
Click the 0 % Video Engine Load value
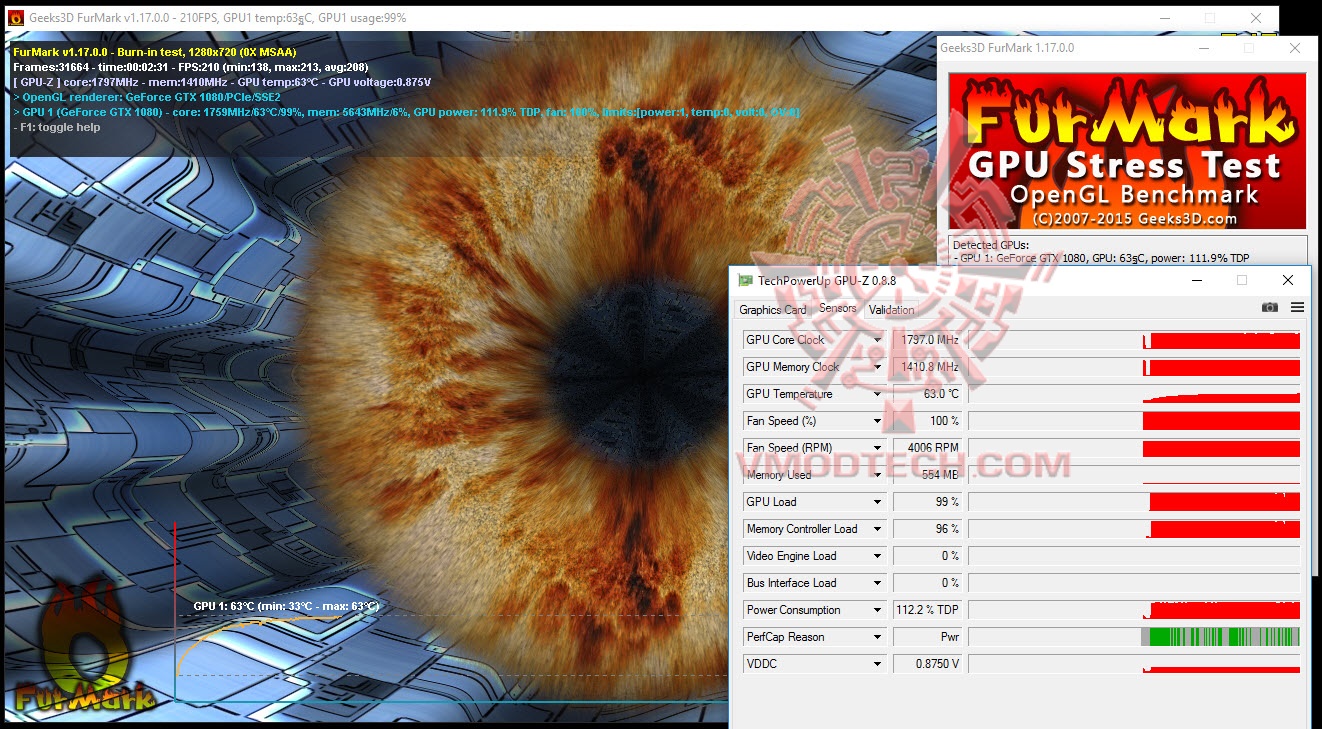tap(928, 556)
